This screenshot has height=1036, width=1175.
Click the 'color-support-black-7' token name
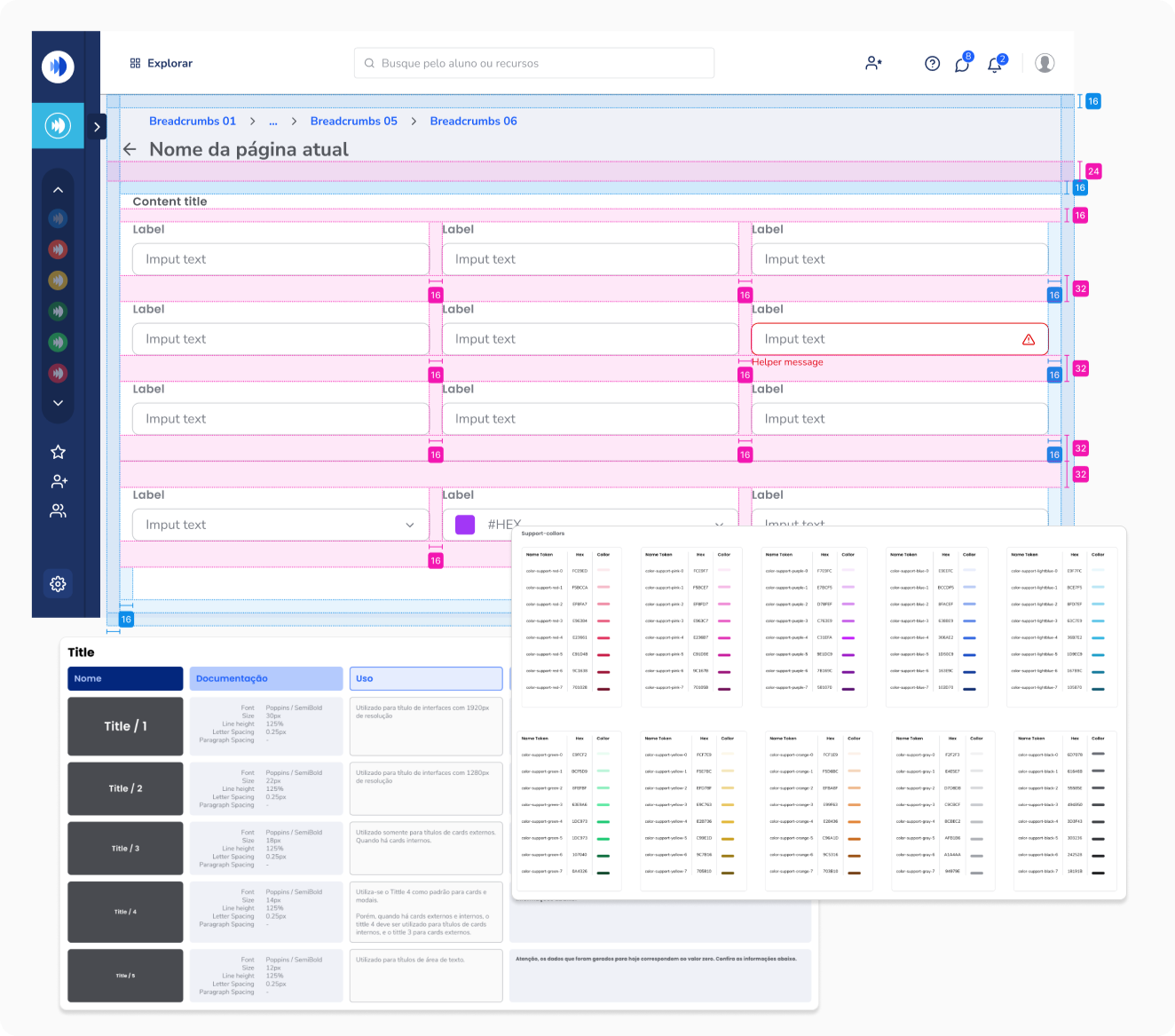(1038, 872)
